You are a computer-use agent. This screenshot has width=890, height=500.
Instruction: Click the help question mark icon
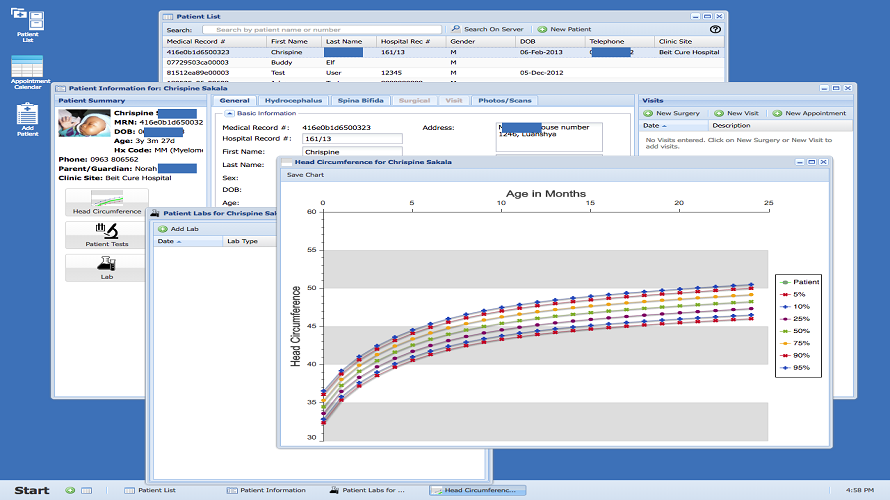tap(715, 30)
